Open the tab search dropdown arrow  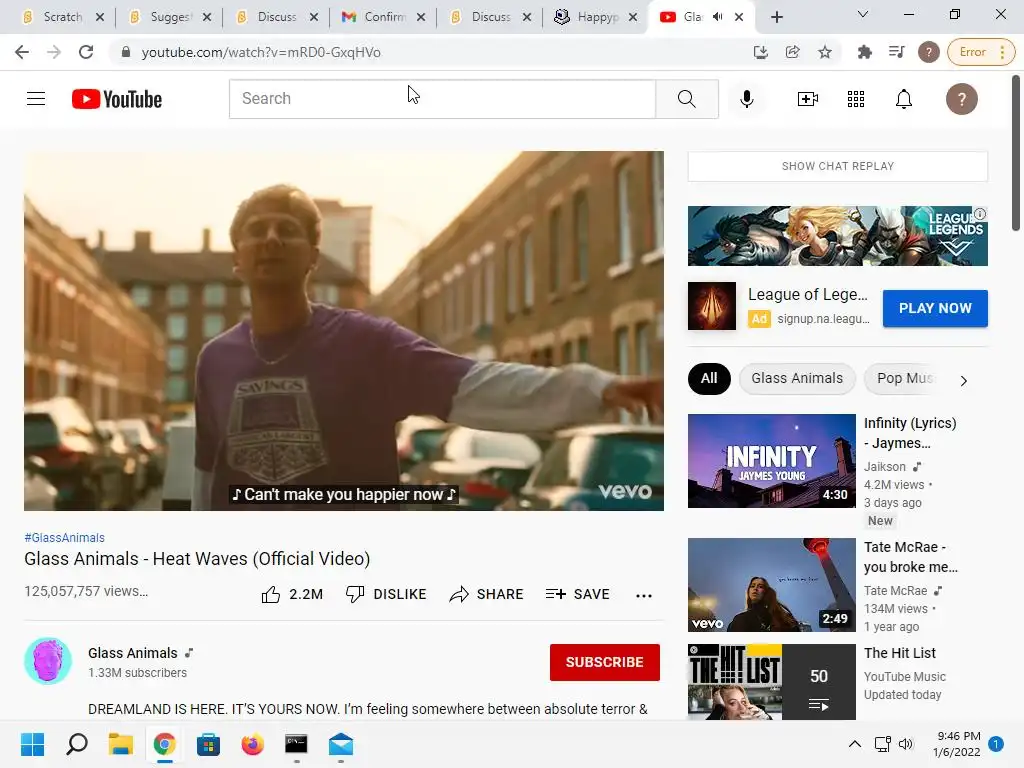point(863,14)
